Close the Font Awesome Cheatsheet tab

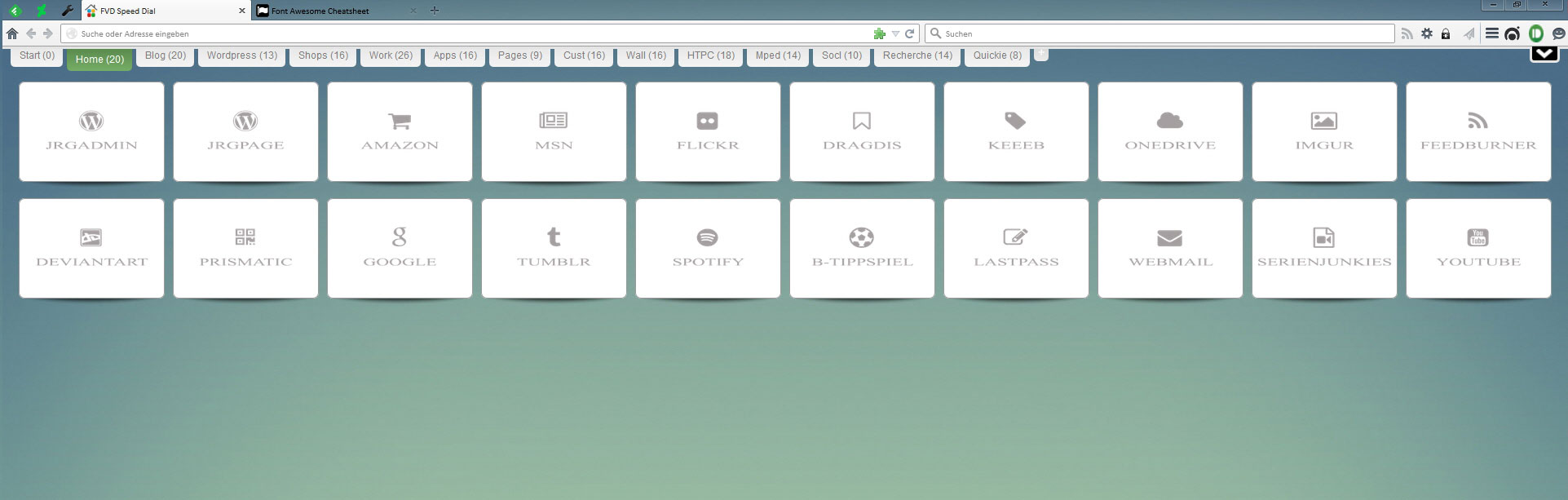[413, 11]
